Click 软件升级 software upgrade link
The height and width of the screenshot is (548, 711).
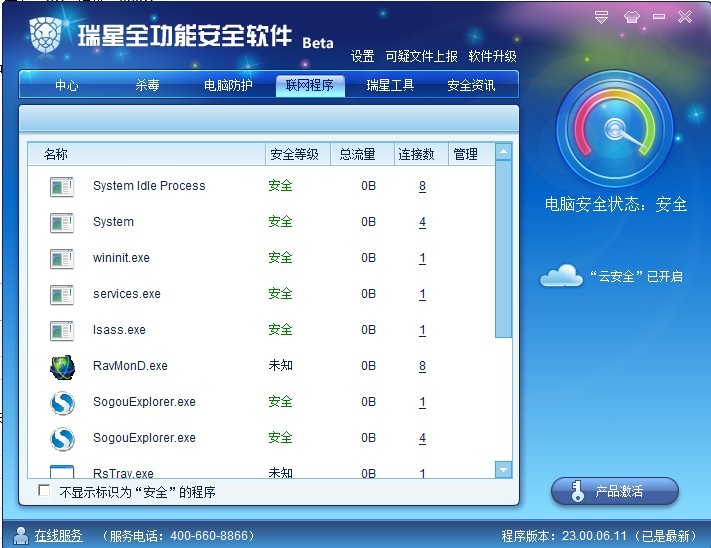[492, 56]
